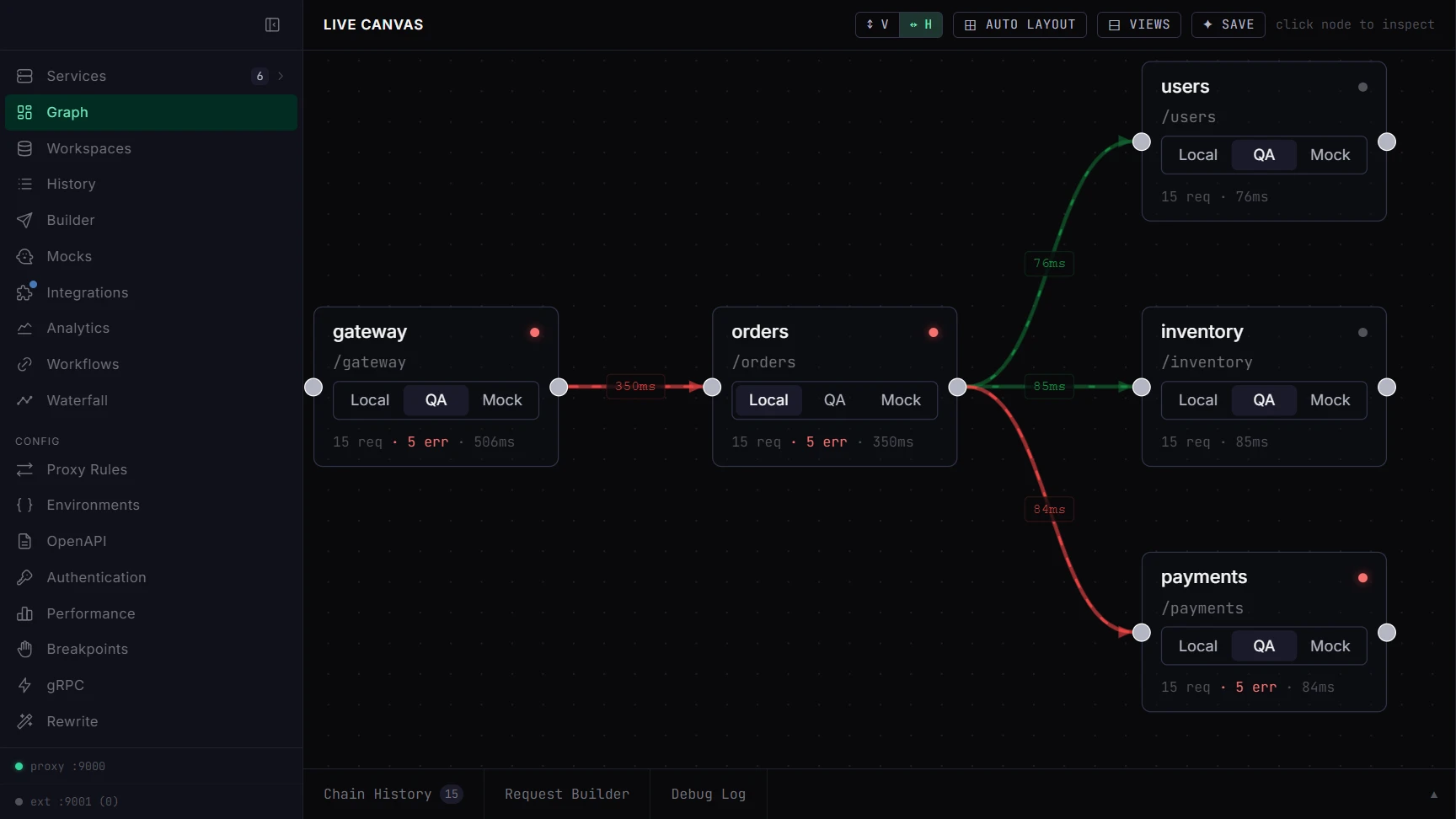Go to Performance section
Image resolution: width=1456 pixels, height=819 pixels.
click(x=152, y=613)
